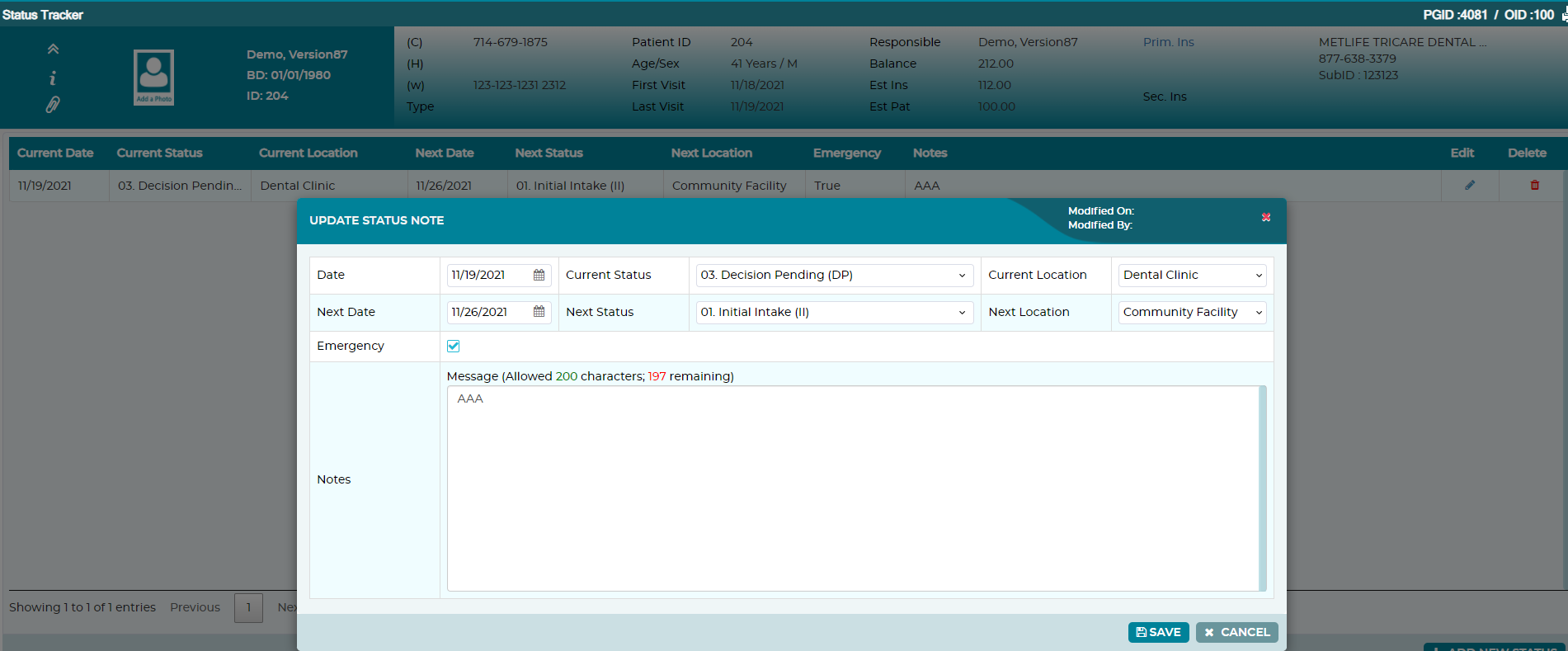Open the patient info icon

pyautogui.click(x=53, y=78)
